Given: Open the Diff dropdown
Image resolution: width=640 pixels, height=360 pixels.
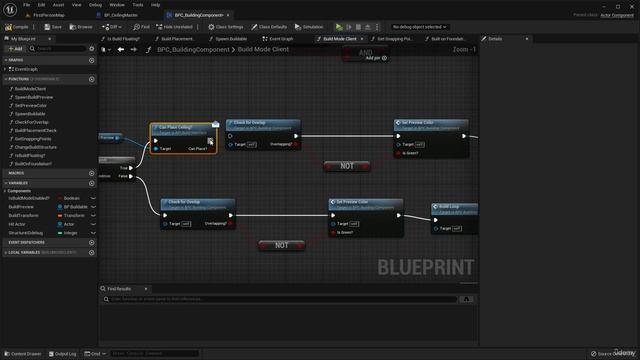Looking at the screenshot, I should tap(112, 27).
